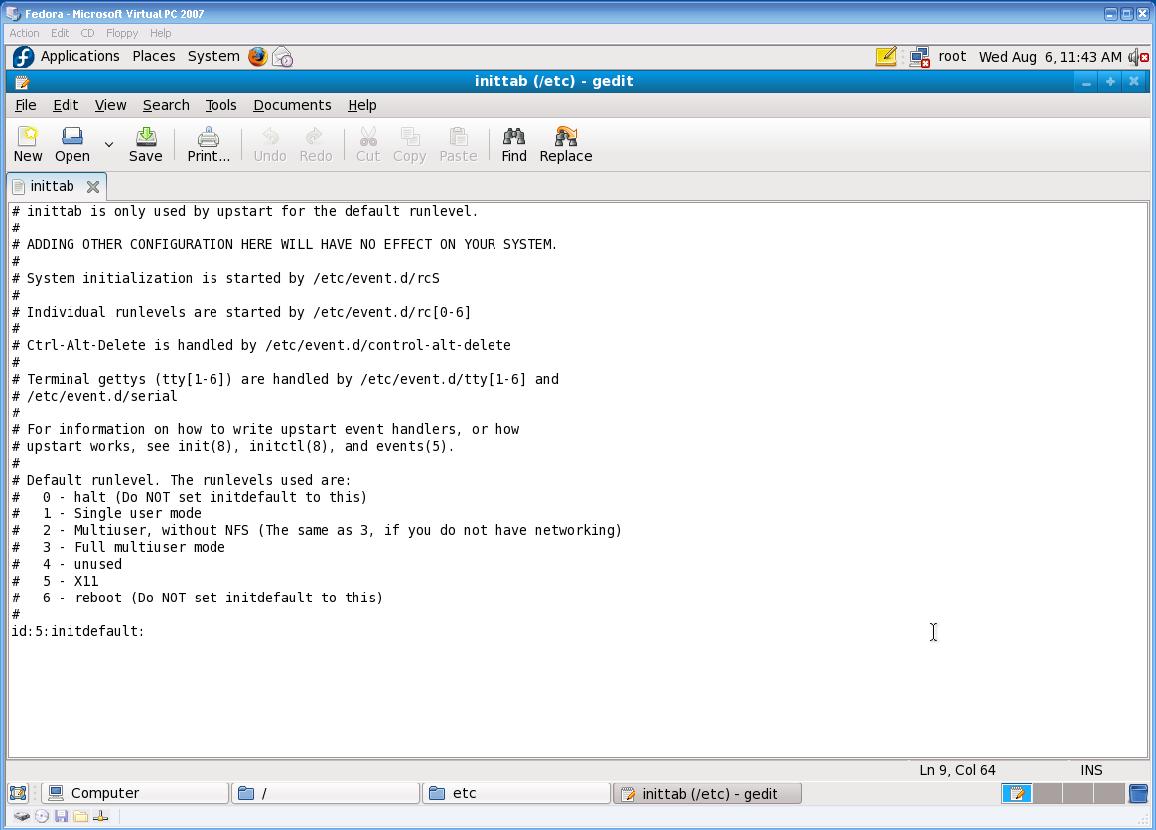Switch to the etc folder taskbar window
This screenshot has height=830, width=1156.
coord(516,793)
